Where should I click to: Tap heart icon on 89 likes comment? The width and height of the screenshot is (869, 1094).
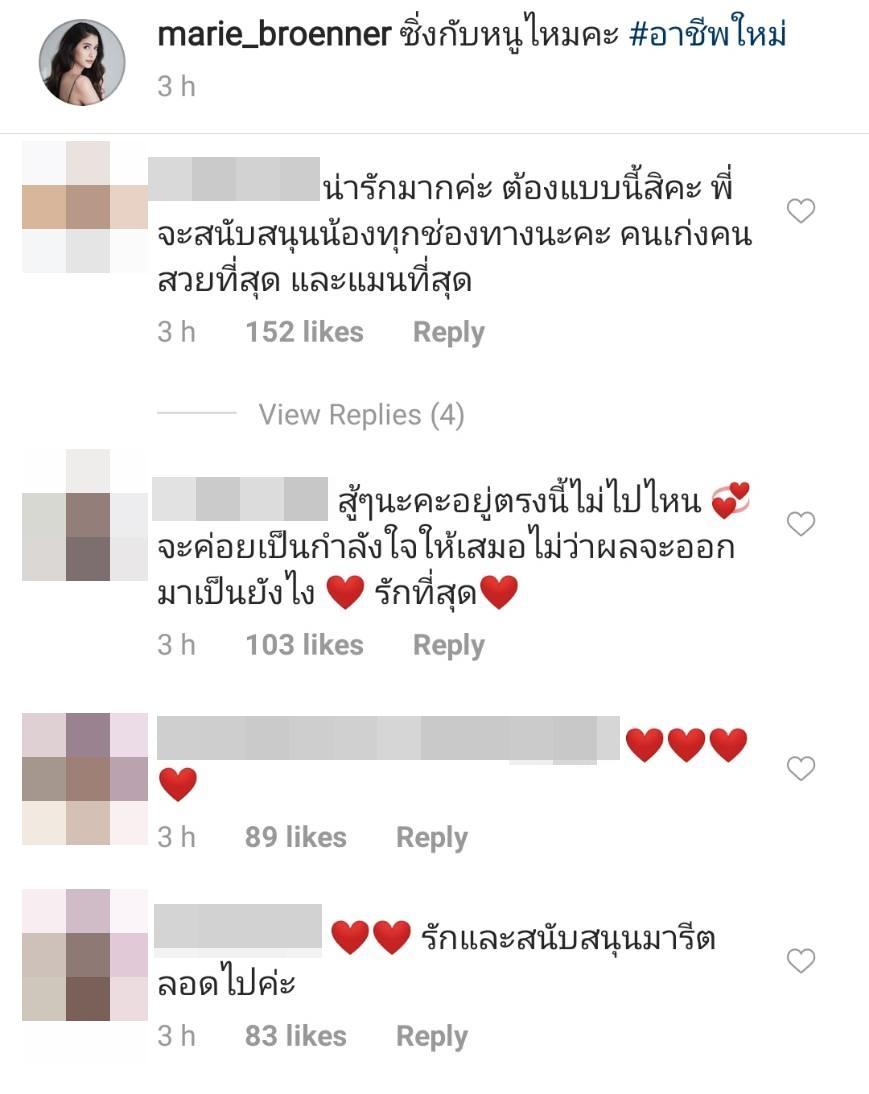pos(801,768)
